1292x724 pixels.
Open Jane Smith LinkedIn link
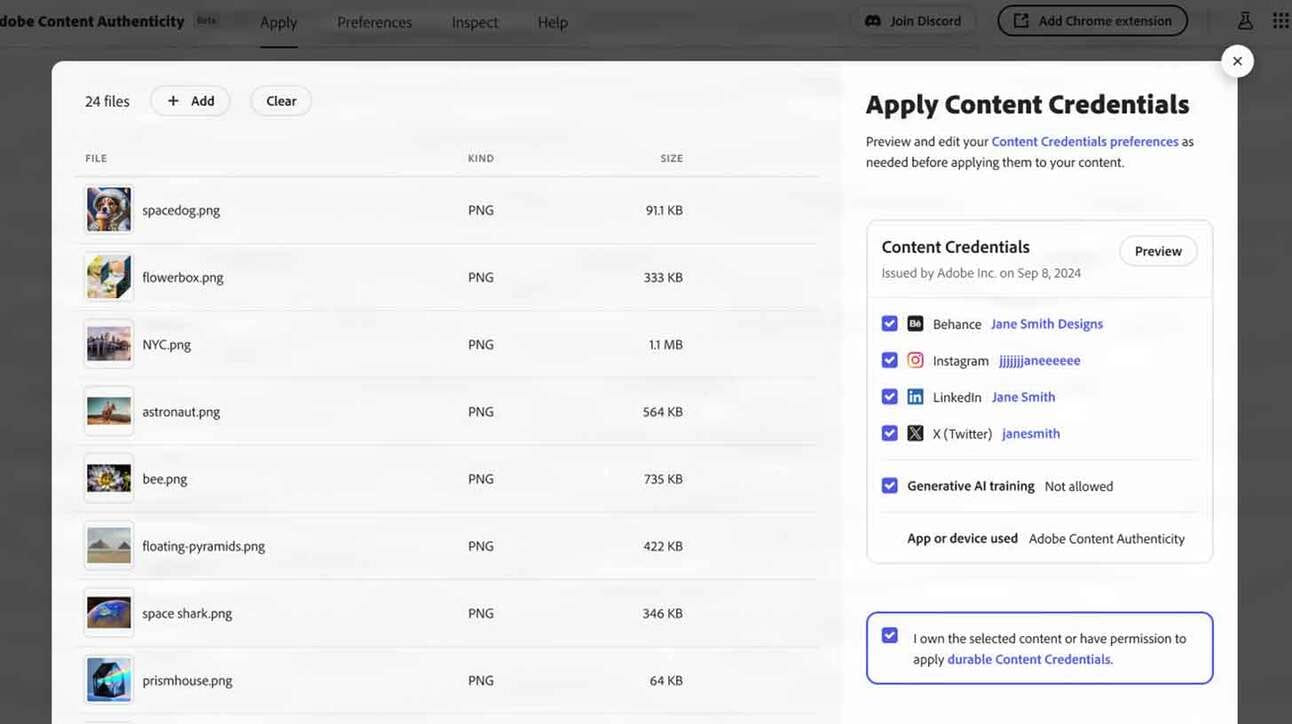pyautogui.click(x=1024, y=397)
